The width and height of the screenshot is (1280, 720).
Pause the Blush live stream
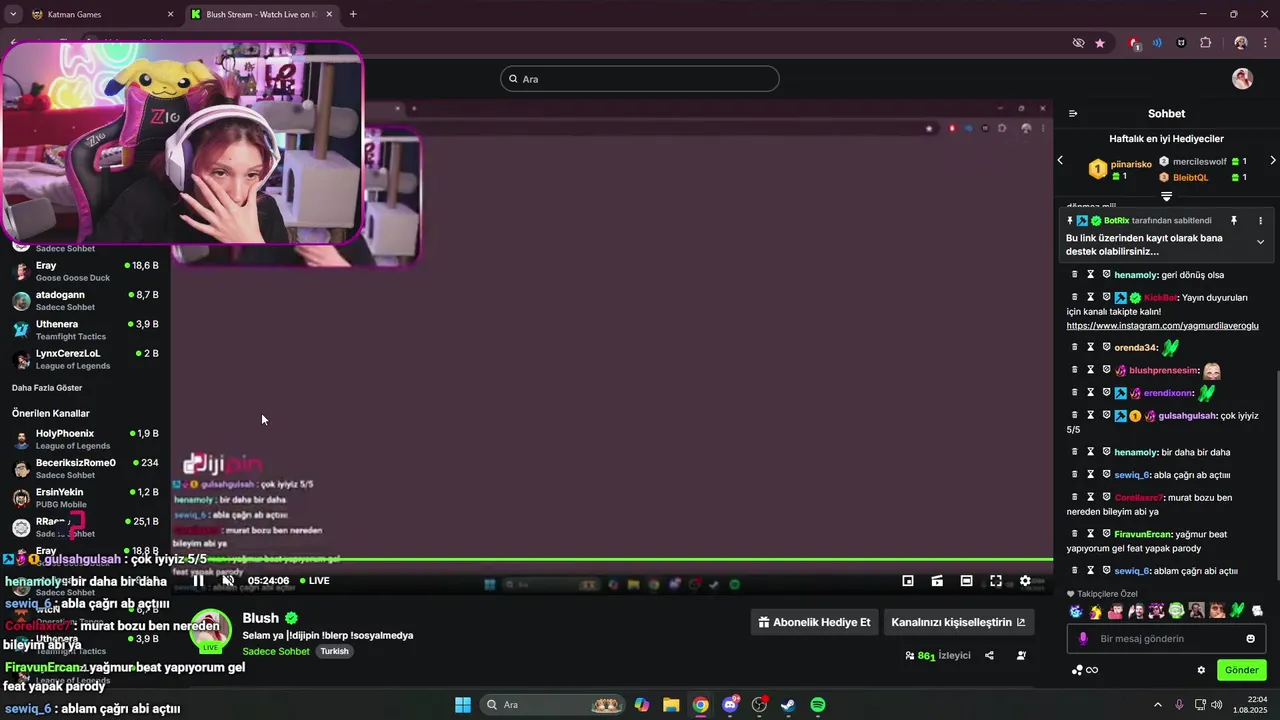(198, 581)
